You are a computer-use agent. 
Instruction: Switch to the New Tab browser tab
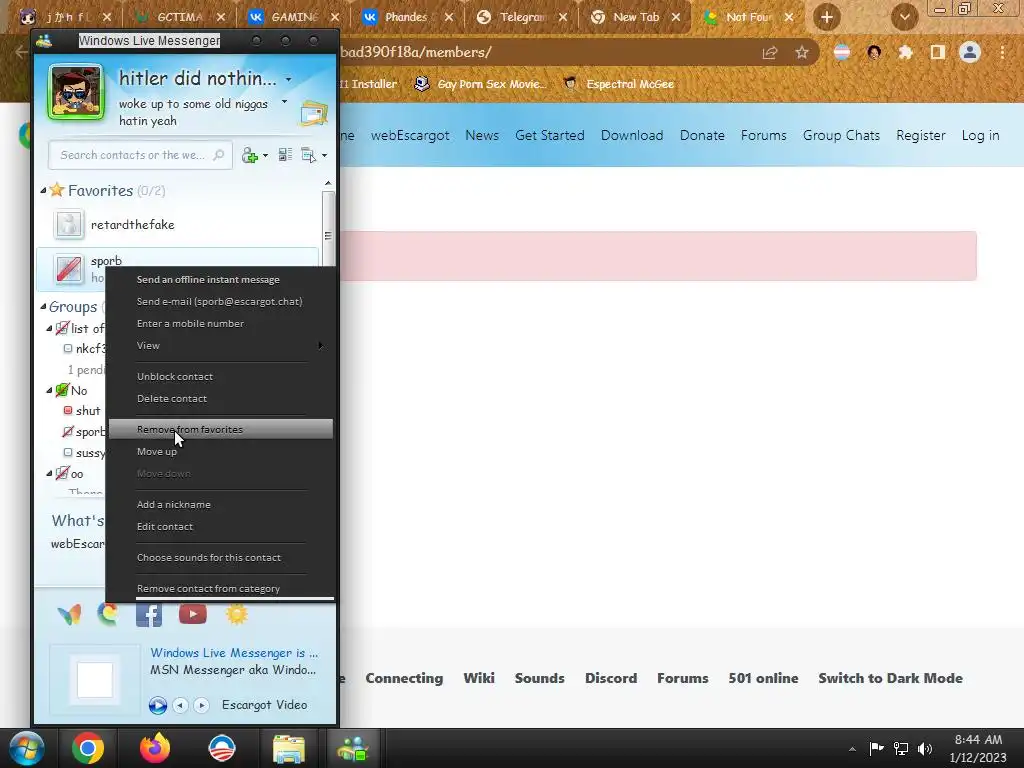point(633,17)
